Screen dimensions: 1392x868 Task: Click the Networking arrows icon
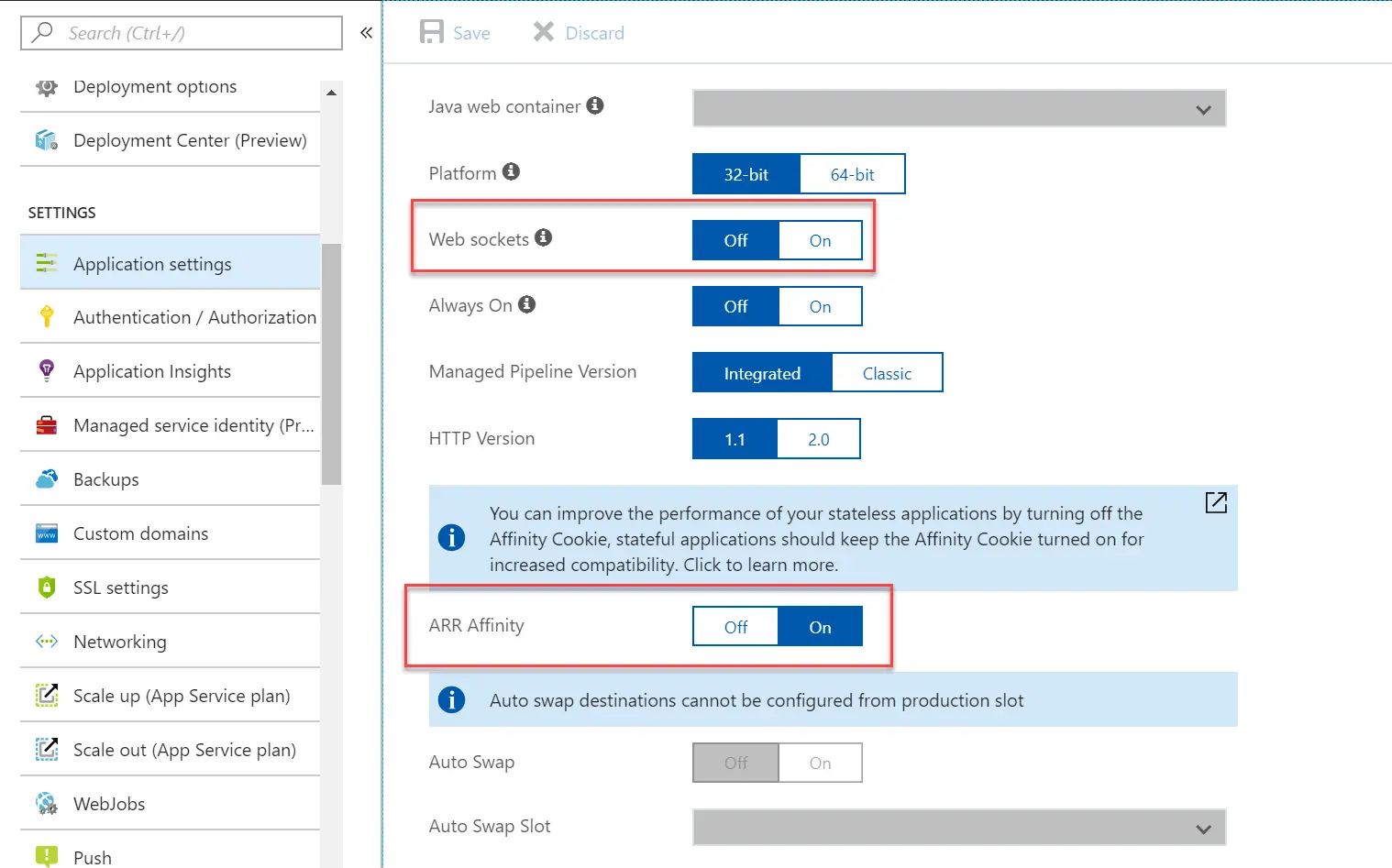point(46,641)
